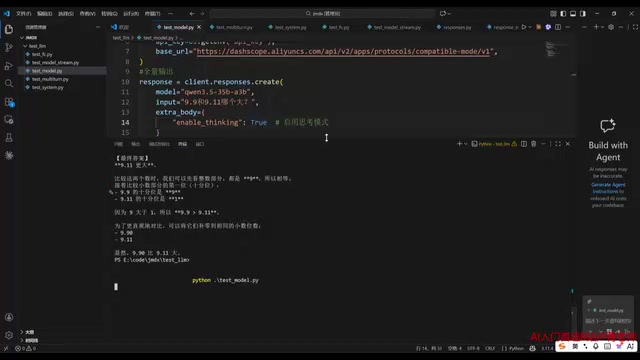
Task: Open the Search view in activity bar
Action: click(9, 84)
